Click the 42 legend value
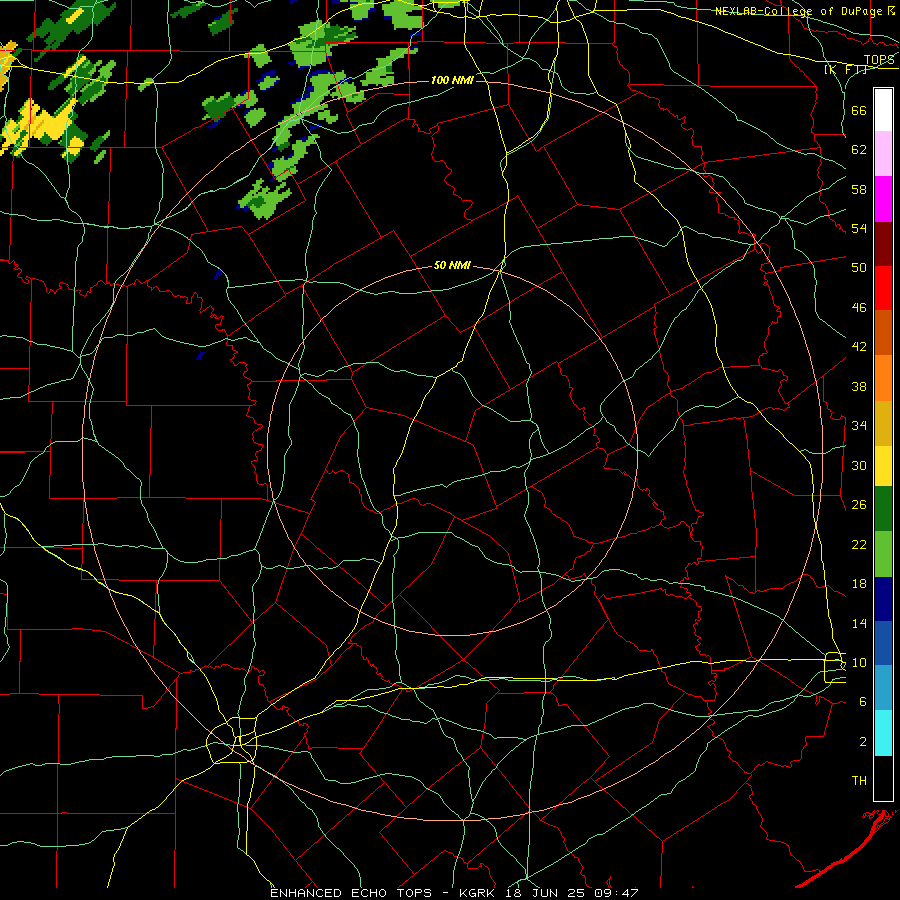900x900 pixels. pyautogui.click(x=859, y=347)
